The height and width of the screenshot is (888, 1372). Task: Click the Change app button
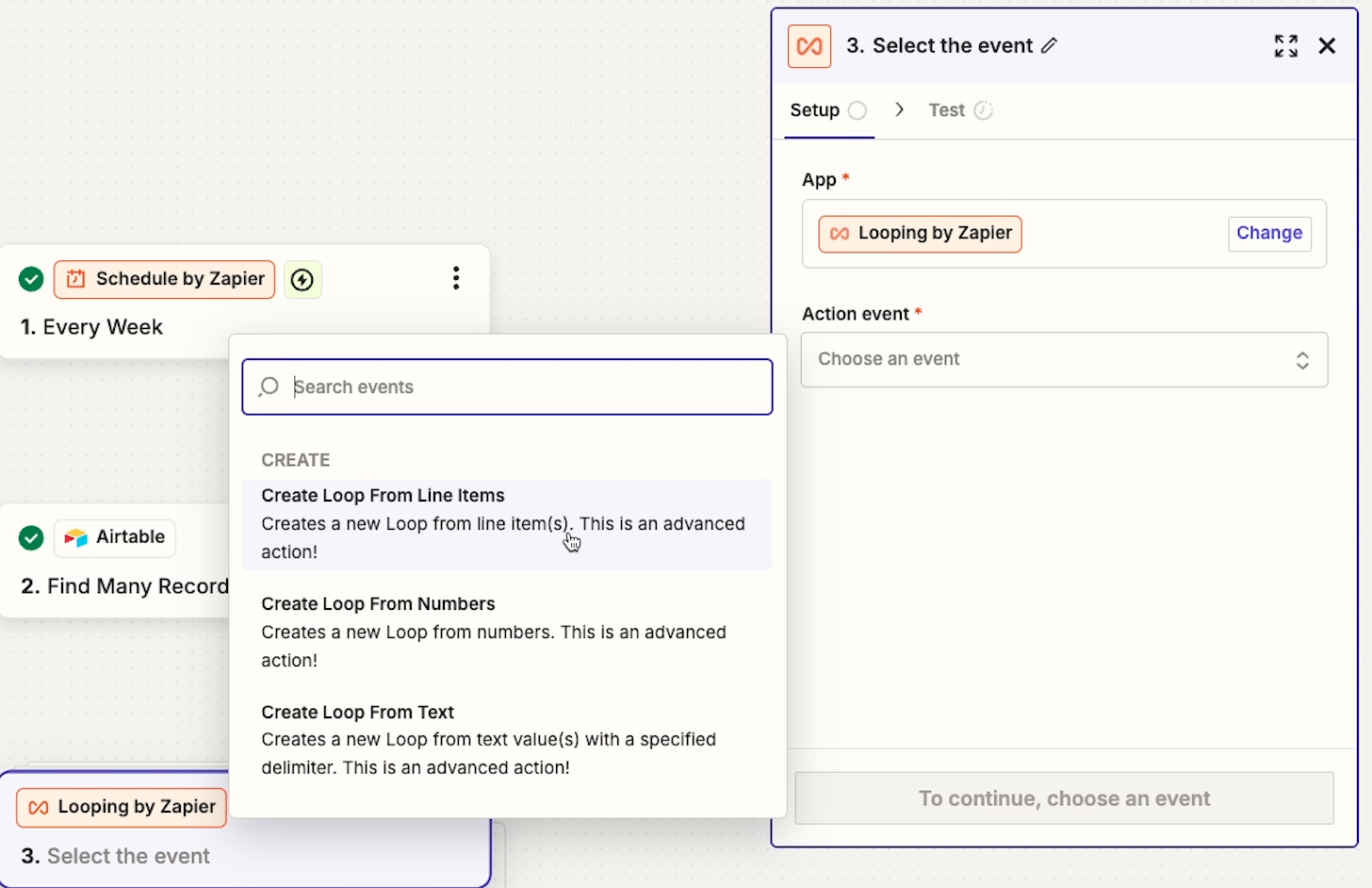pyautogui.click(x=1269, y=233)
